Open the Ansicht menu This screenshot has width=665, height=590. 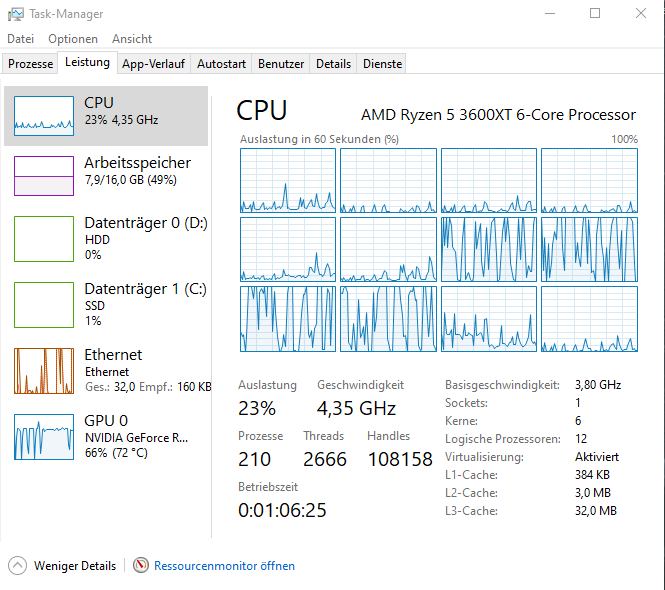132,39
